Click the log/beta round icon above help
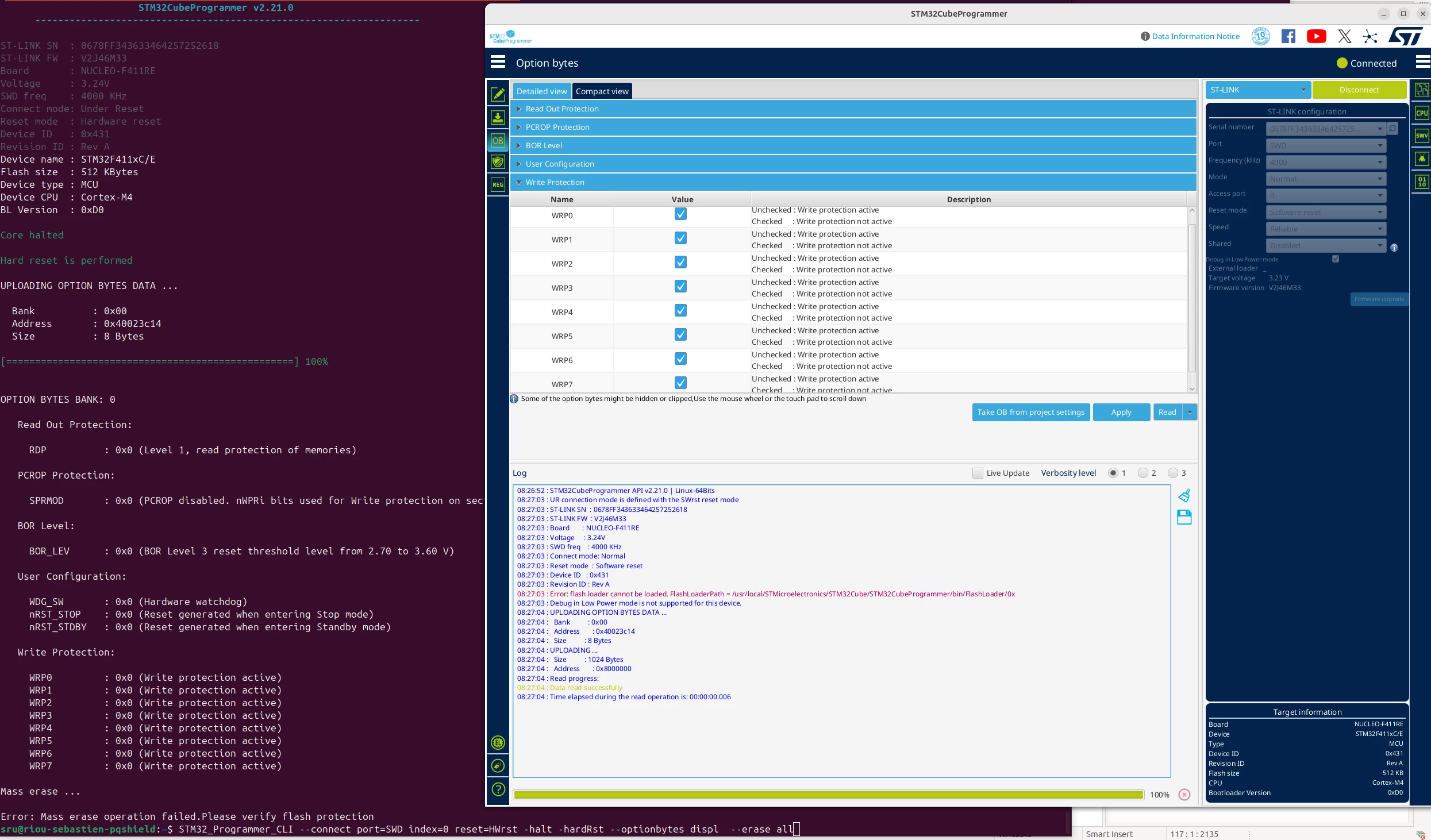The height and width of the screenshot is (840, 1431). [x=498, y=766]
